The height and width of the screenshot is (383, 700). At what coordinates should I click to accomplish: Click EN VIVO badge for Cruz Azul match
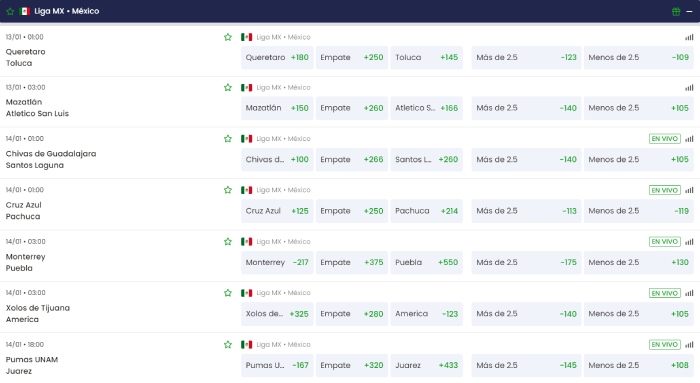(665, 190)
